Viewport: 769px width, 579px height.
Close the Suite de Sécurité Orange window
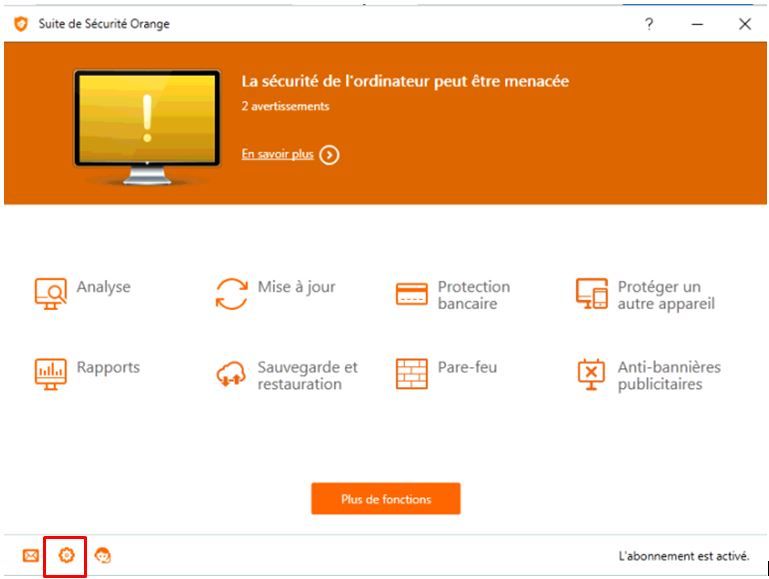[x=744, y=24]
